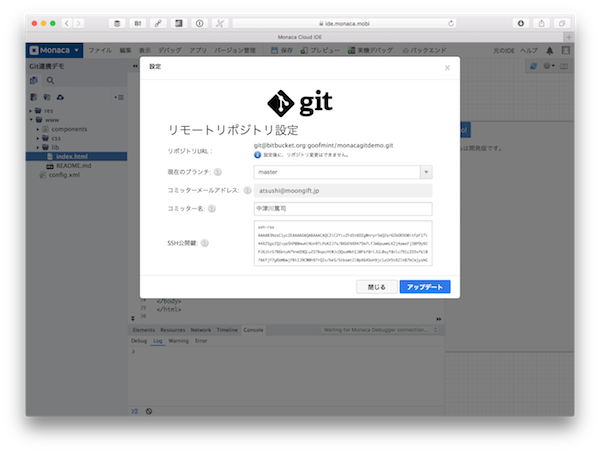Click the refresh icon in the preview panel
600x453 pixels.
tap(533, 66)
